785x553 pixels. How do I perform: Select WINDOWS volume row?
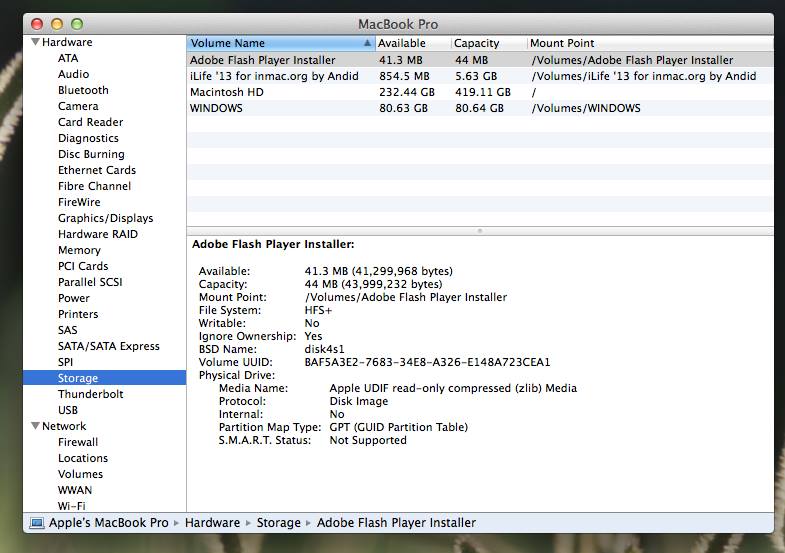coord(480,108)
